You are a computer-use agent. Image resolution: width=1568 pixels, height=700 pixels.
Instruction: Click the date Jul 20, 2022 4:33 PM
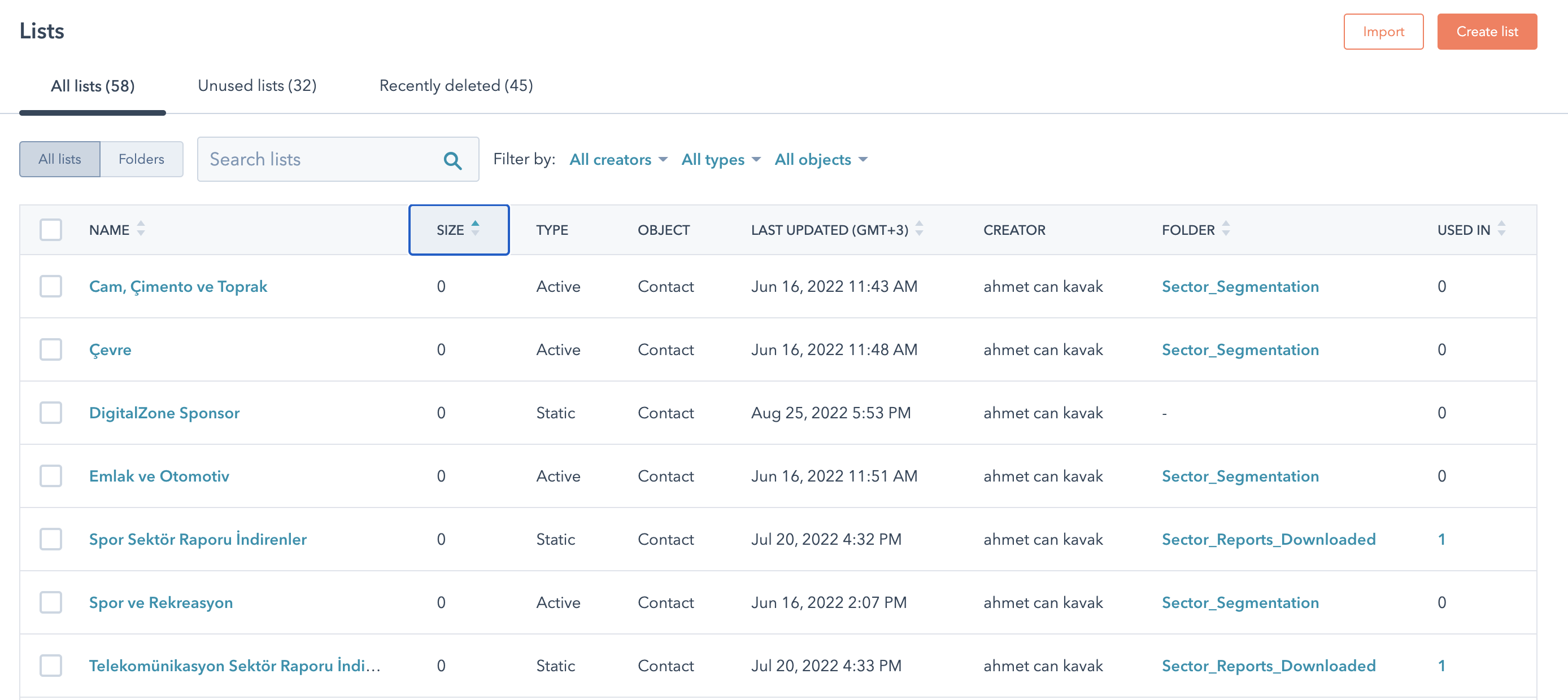pos(826,666)
